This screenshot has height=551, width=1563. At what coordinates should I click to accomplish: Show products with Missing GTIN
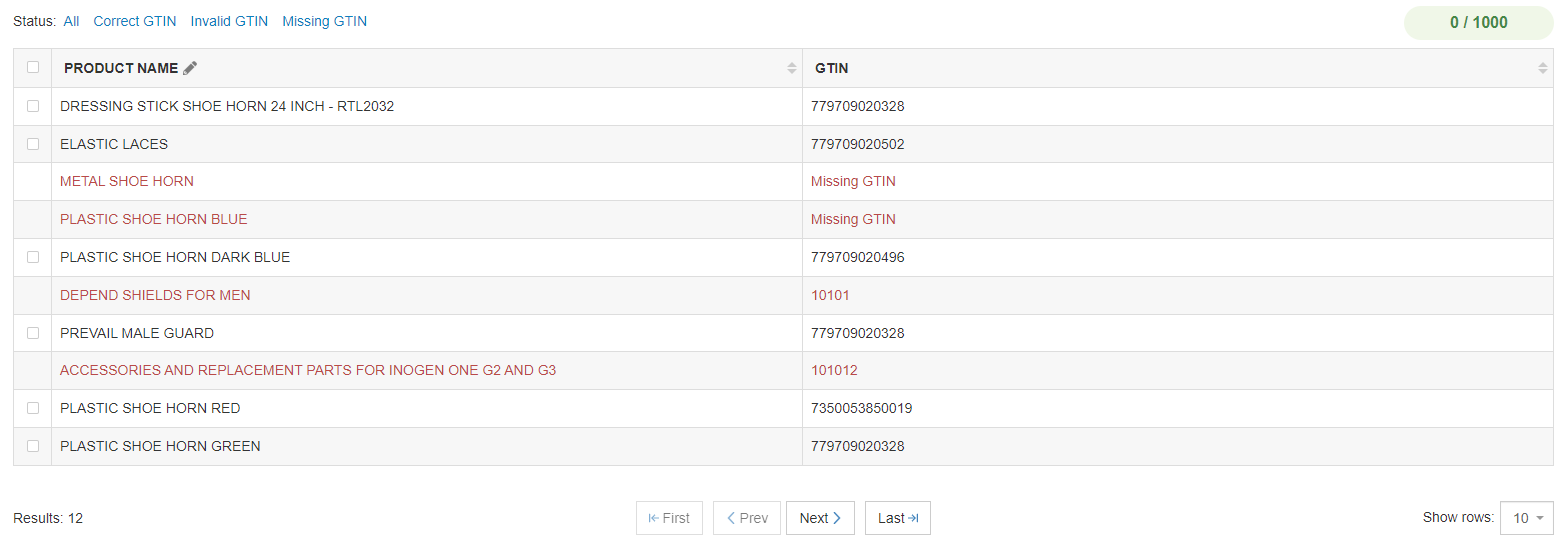[x=324, y=21]
